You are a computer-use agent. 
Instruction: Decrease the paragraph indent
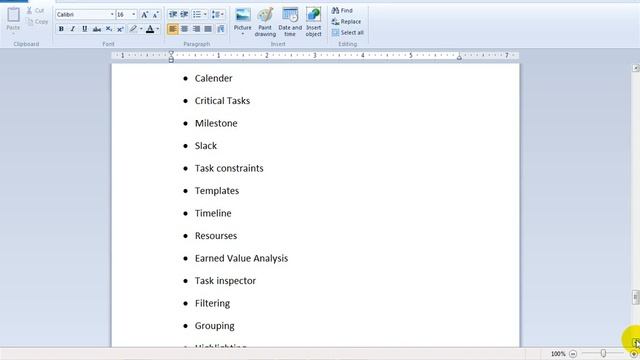point(173,15)
